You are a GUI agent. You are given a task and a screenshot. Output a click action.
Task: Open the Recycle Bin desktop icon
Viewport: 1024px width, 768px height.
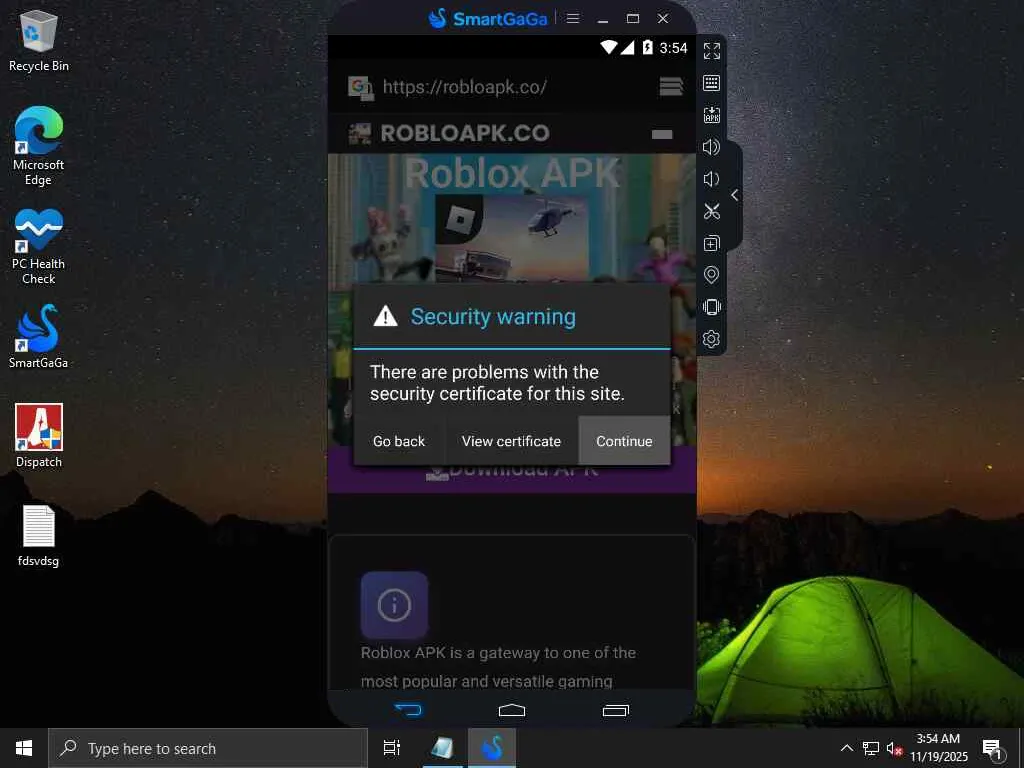coord(39,40)
